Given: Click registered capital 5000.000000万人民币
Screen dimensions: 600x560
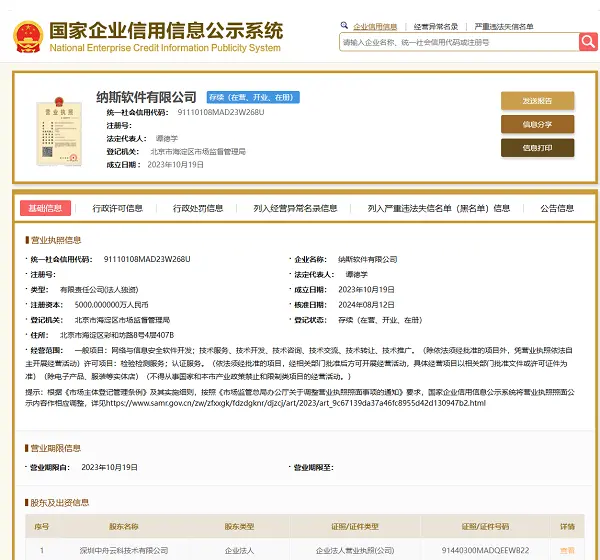Looking at the screenshot, I should [x=111, y=305].
